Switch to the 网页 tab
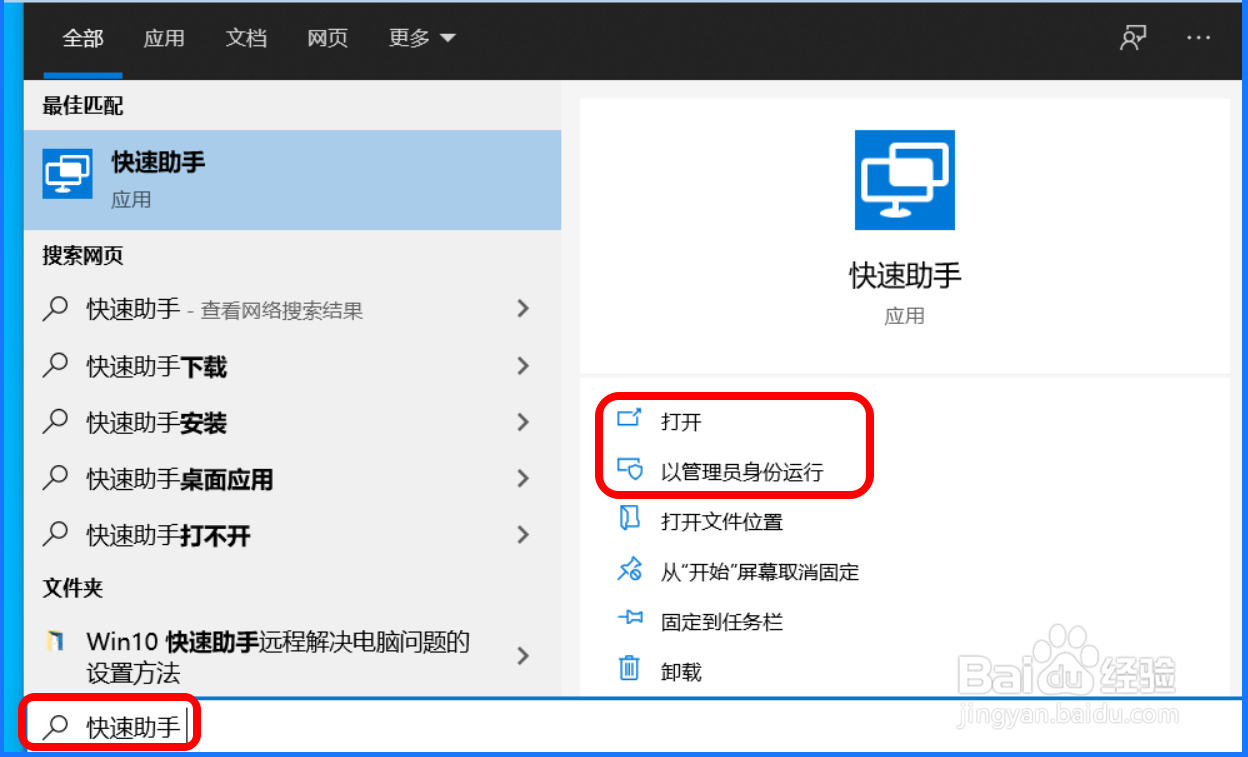This screenshot has width=1248, height=757. [x=327, y=37]
